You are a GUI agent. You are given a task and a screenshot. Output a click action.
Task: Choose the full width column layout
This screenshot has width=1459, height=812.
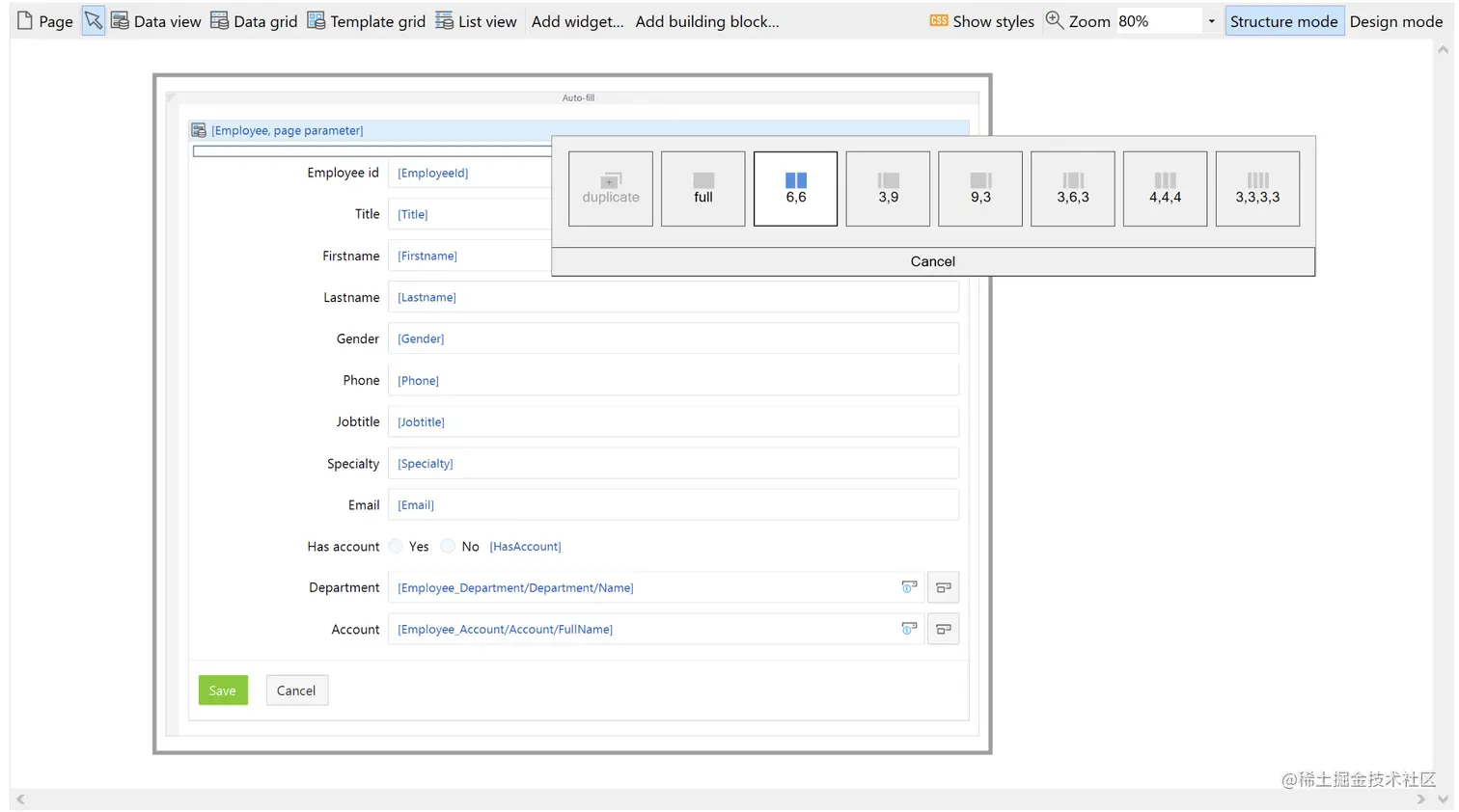click(703, 189)
